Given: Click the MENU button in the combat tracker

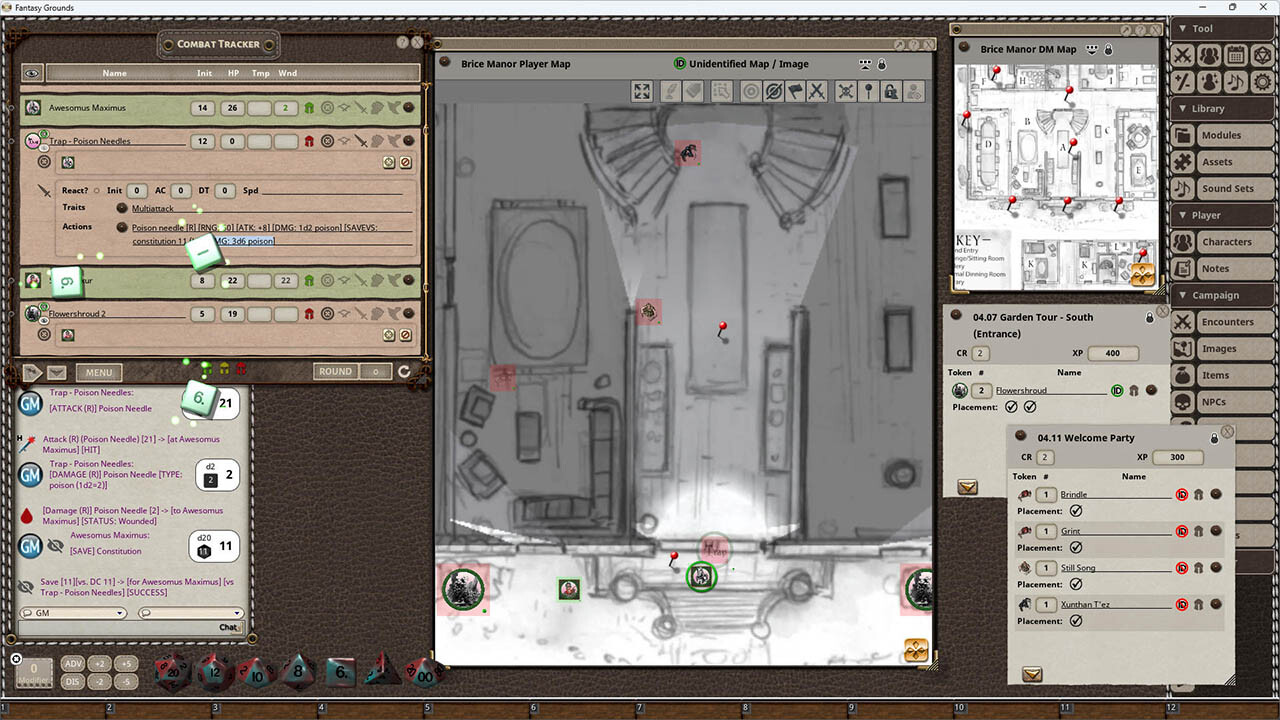Looking at the screenshot, I should pyautogui.click(x=99, y=371).
